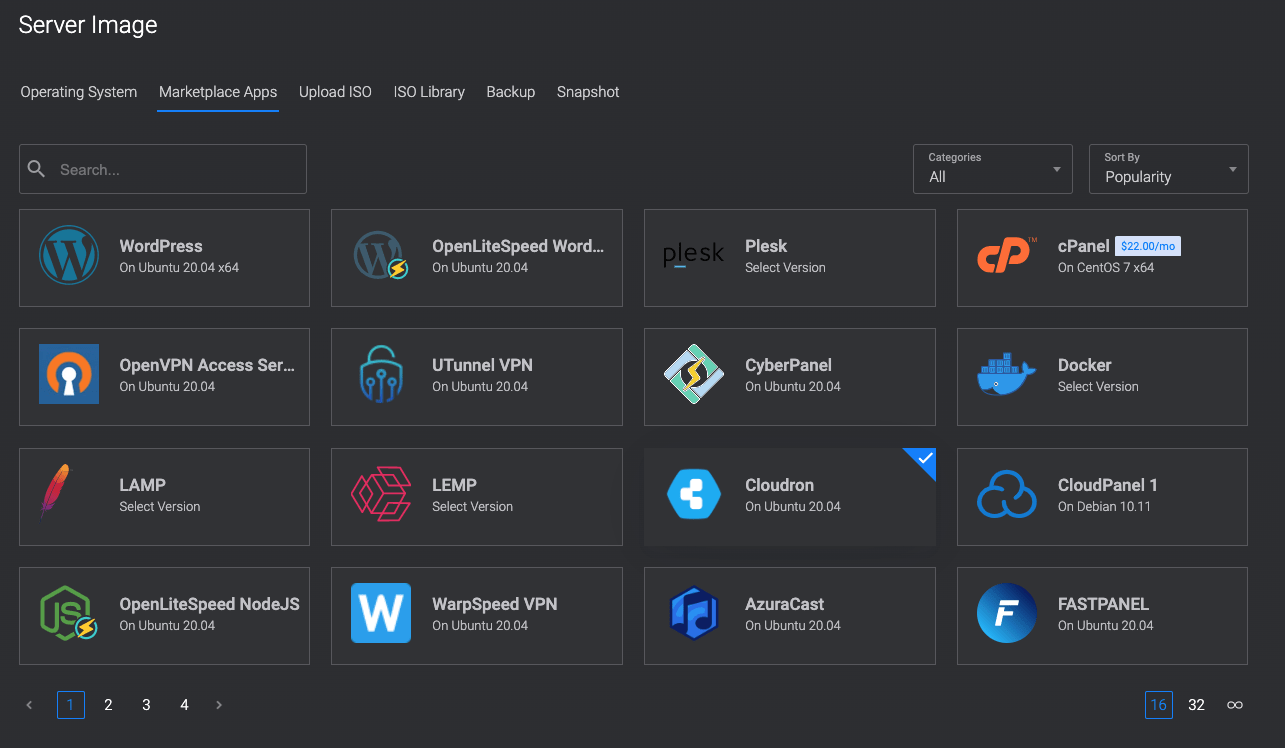
Task: Show 32 items per page
Action: [x=1196, y=705]
